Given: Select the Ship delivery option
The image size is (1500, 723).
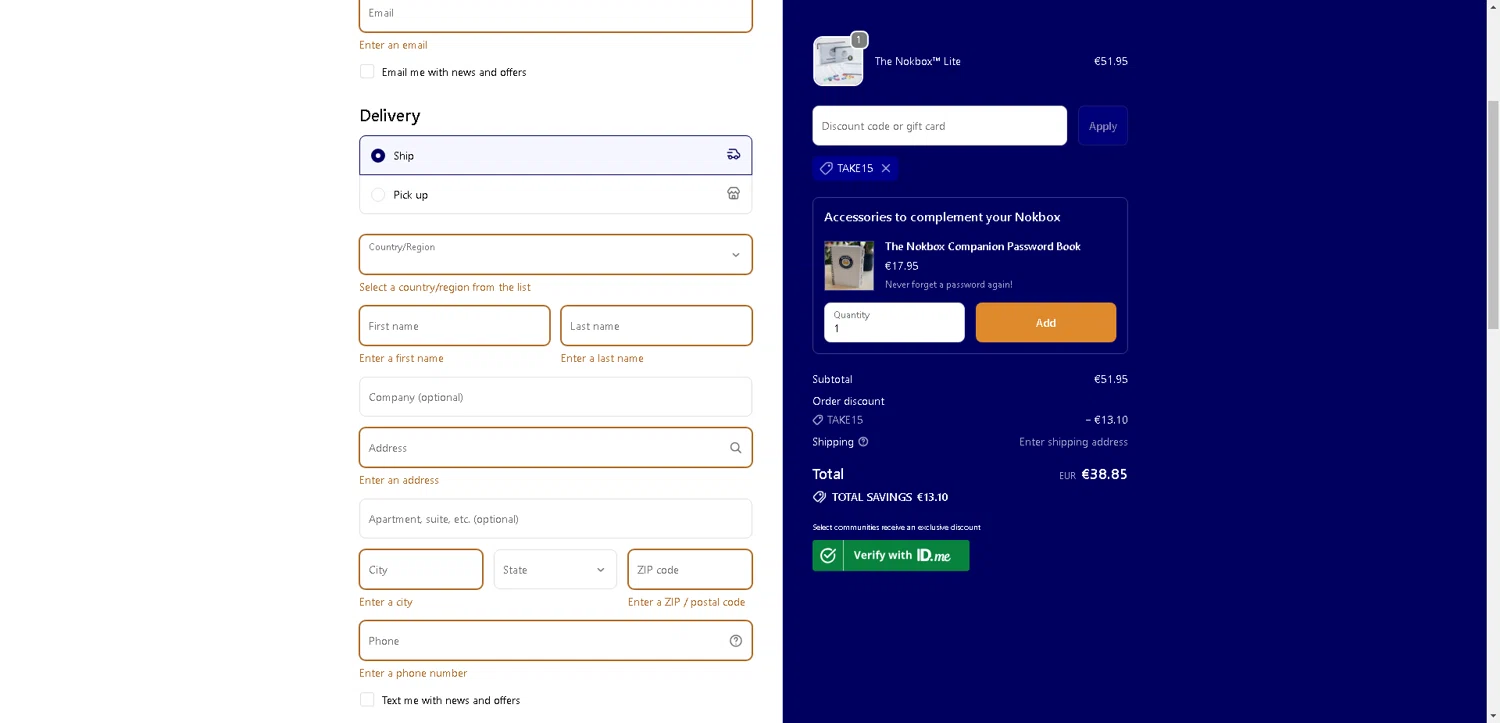Looking at the screenshot, I should (x=555, y=155).
